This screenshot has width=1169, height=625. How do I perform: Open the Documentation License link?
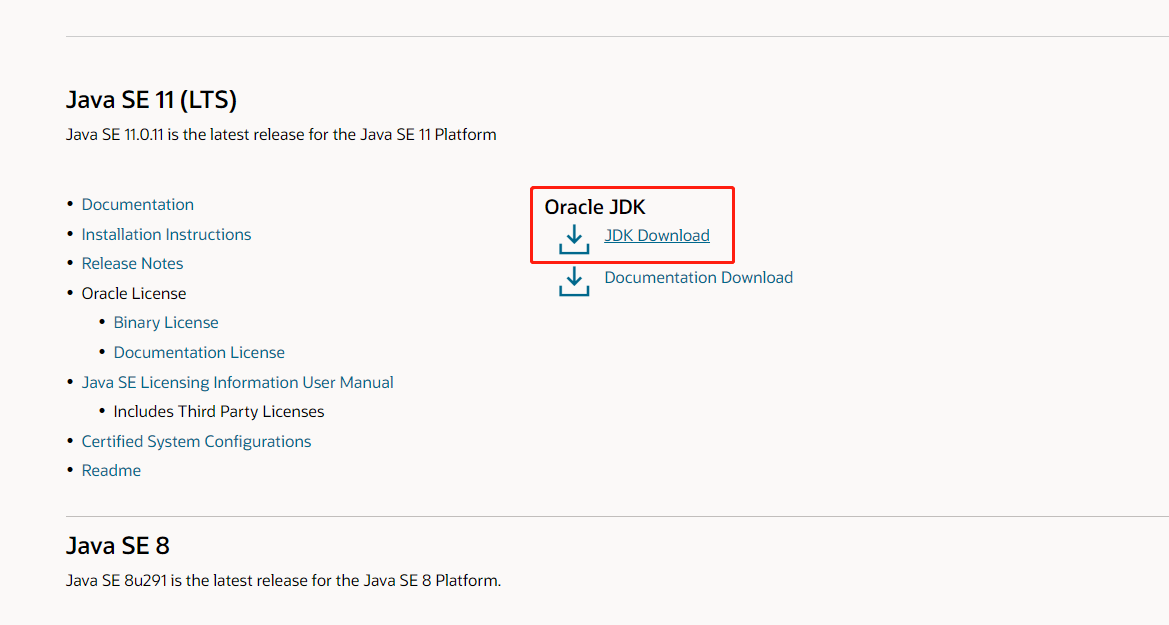point(199,352)
